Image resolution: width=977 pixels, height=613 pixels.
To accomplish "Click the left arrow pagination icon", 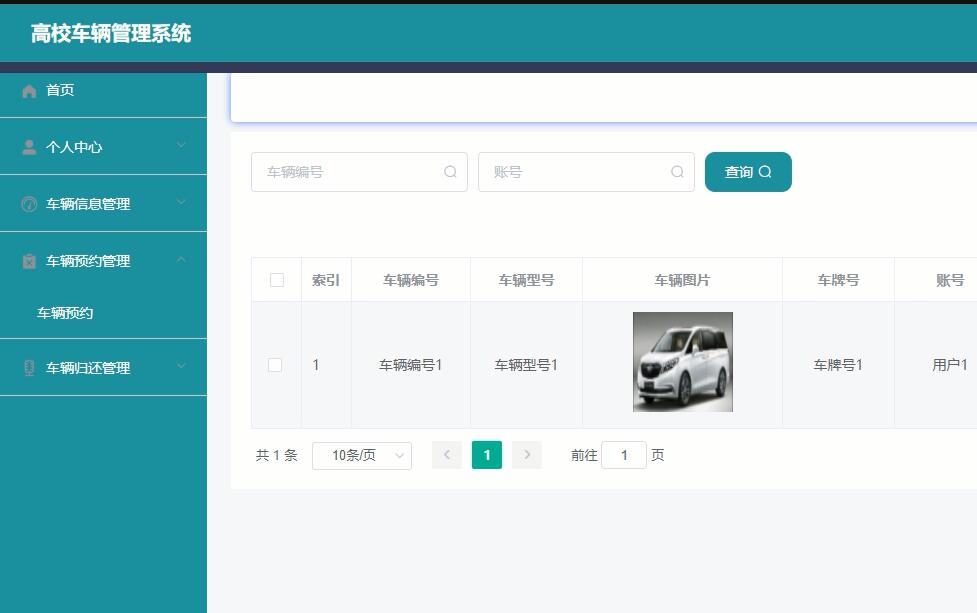I will click(x=446, y=454).
